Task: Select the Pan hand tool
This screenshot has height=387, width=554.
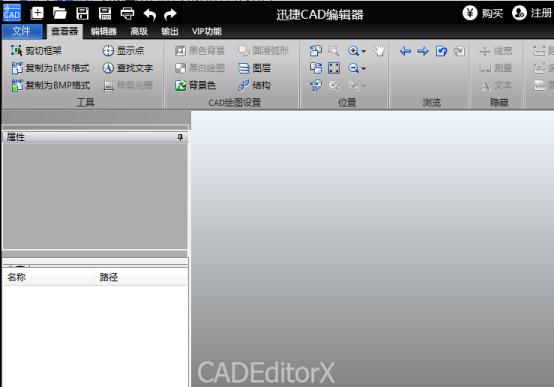Action: [x=379, y=51]
